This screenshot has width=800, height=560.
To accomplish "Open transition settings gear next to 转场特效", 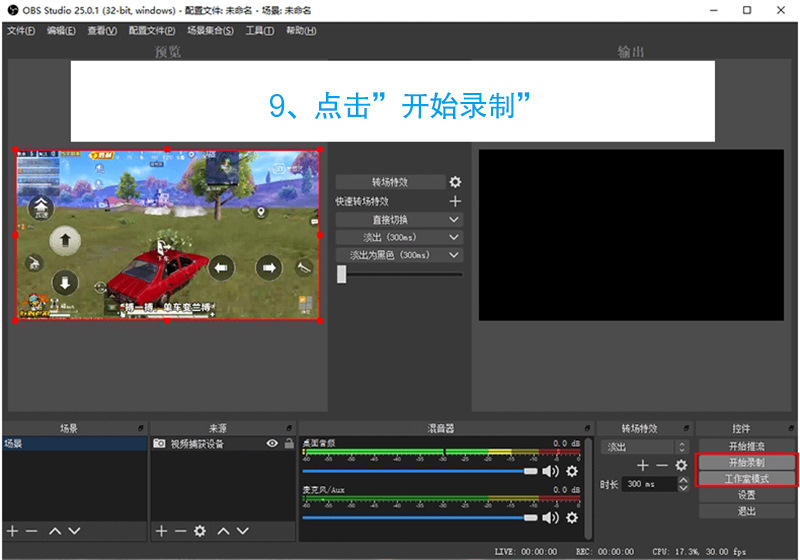I will [455, 182].
